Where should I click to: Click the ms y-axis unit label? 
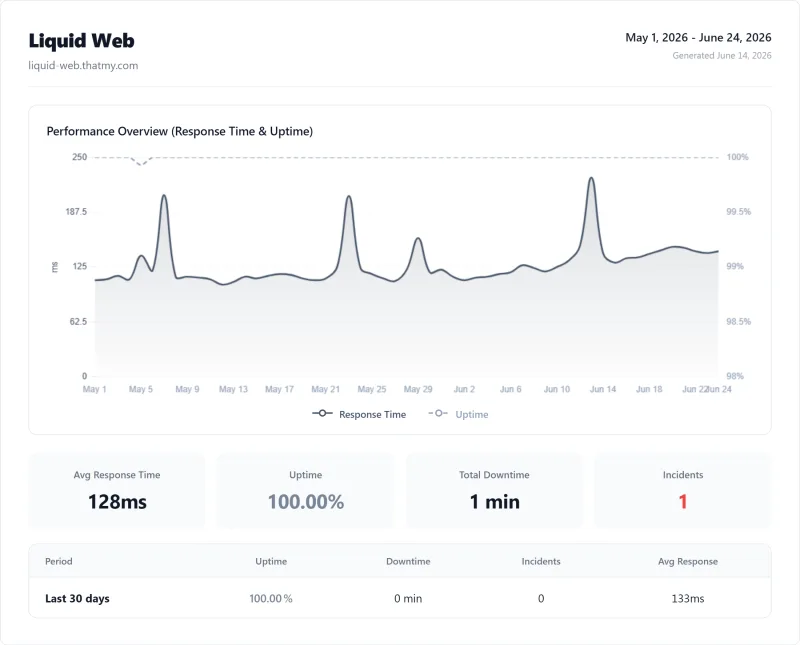pos(55,267)
